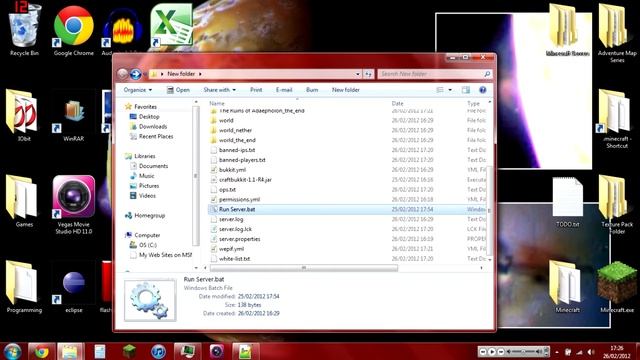
Task: Open the Minecraft folder on desktop
Action: tap(567, 287)
